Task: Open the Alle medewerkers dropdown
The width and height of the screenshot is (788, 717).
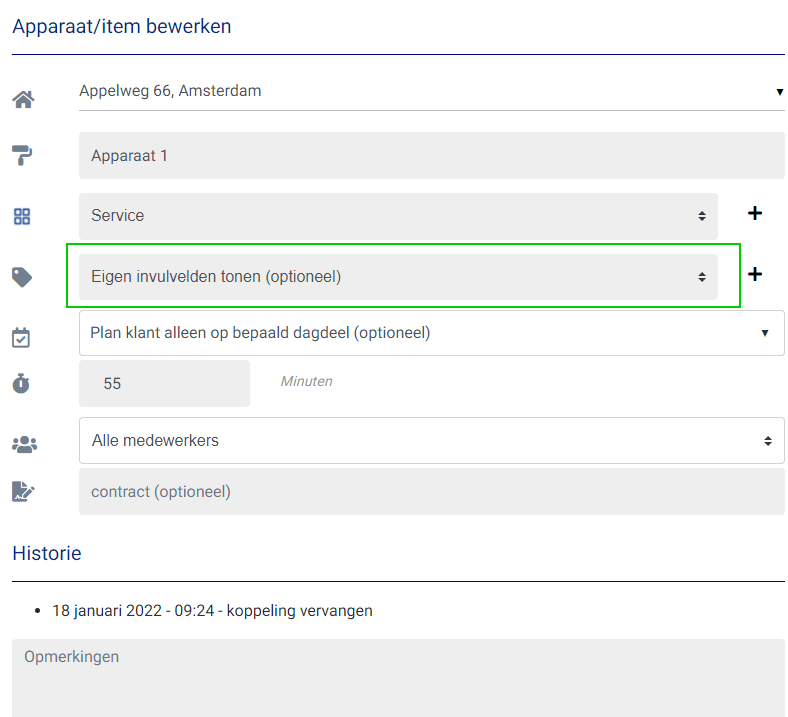Action: click(x=431, y=440)
